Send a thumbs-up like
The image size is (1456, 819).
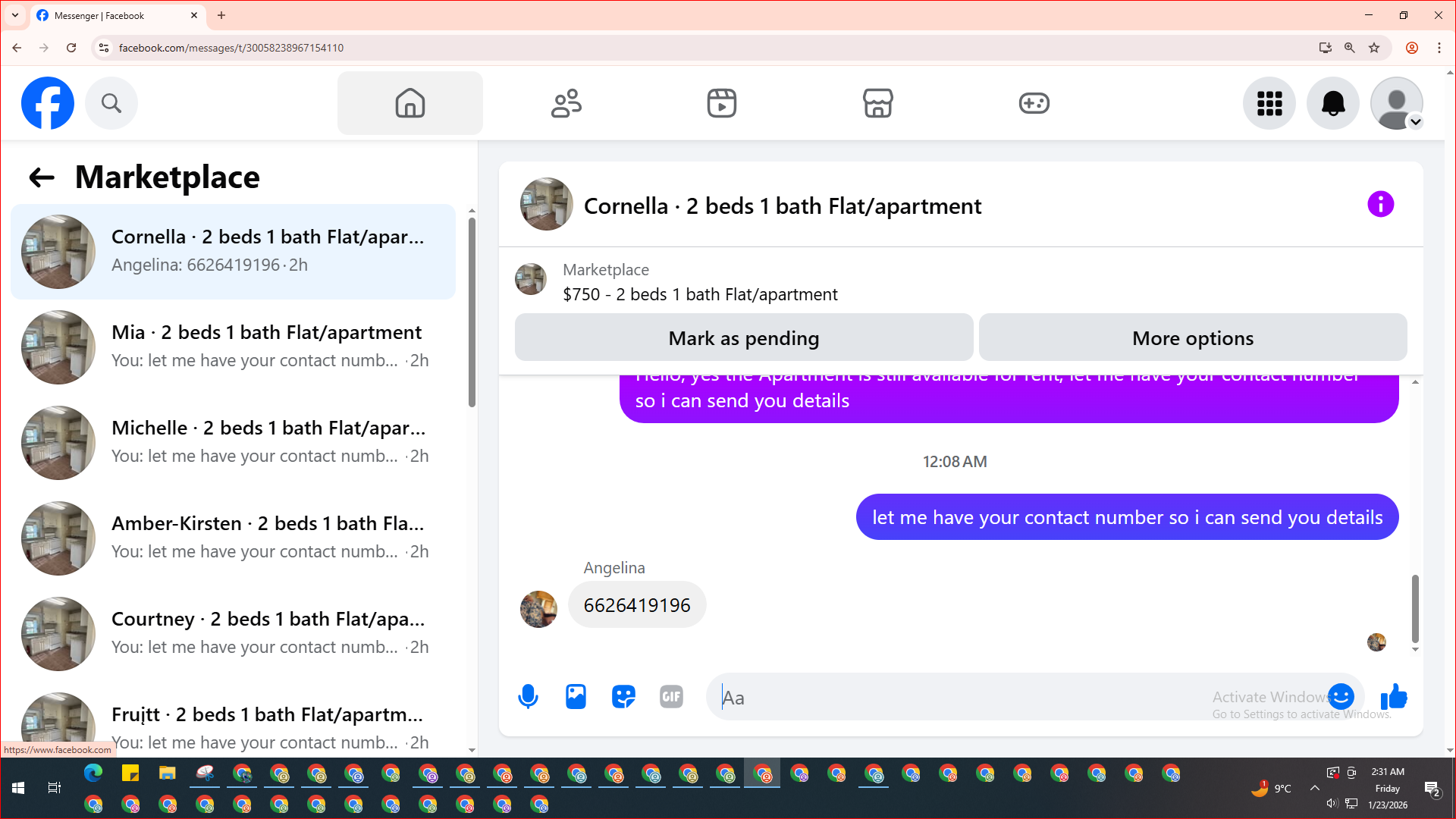point(1394,696)
